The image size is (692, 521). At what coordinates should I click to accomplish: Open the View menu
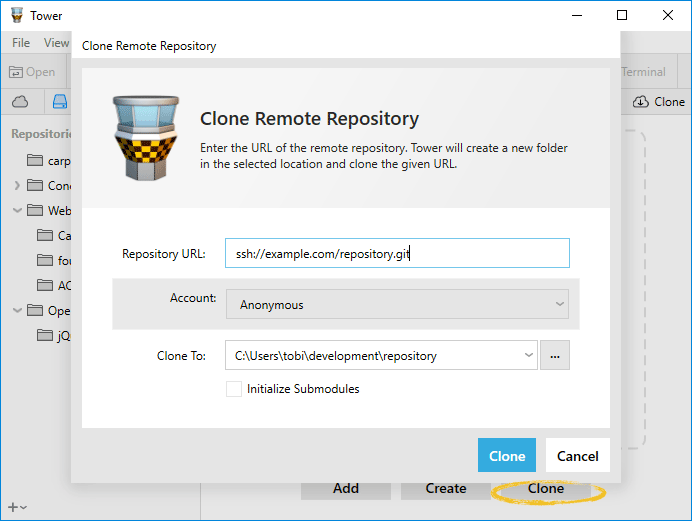coord(56,43)
